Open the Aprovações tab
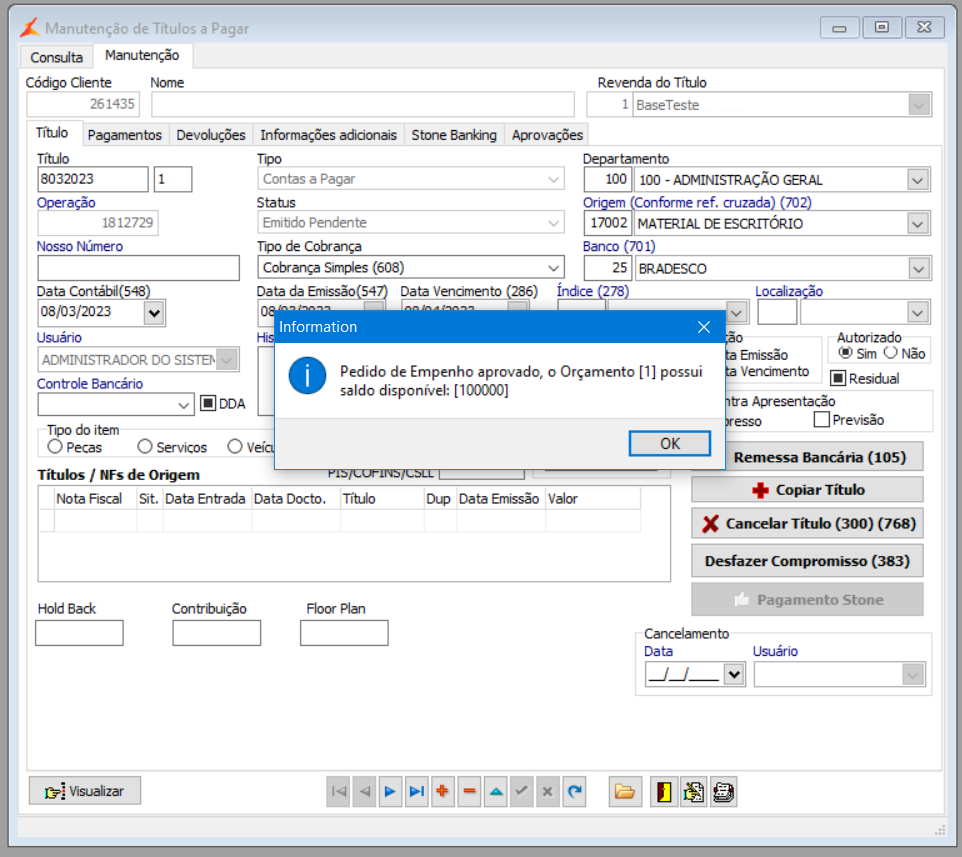962x857 pixels. pos(547,135)
